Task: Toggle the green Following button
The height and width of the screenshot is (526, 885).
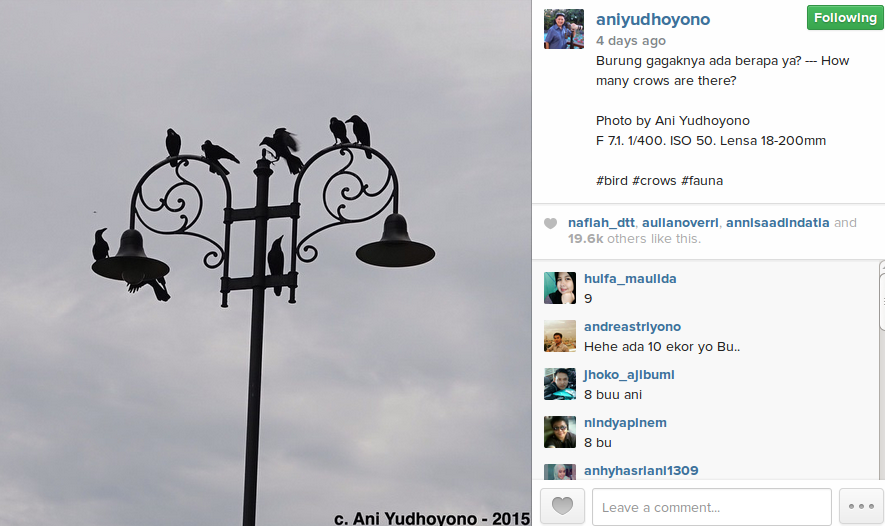Action: click(845, 17)
